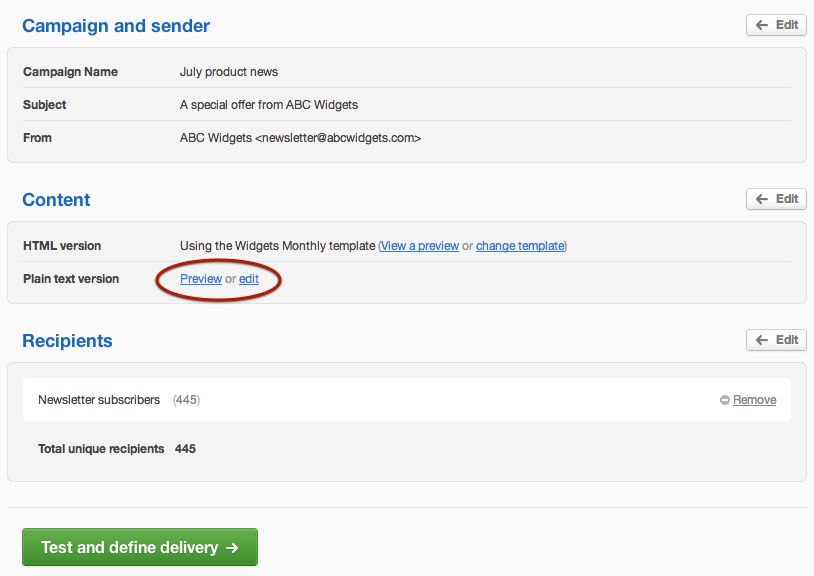814x576 pixels.
Task: Edit the plain text version
Action: tap(248, 278)
